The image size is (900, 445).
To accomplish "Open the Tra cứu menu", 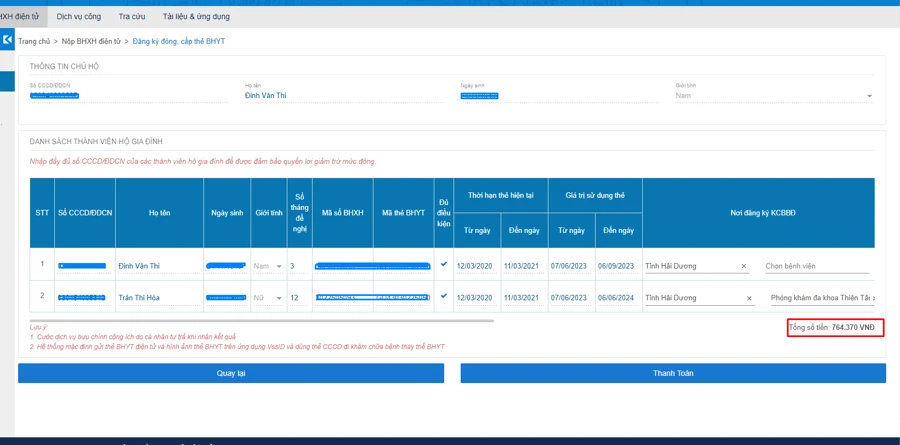I will (x=132, y=17).
